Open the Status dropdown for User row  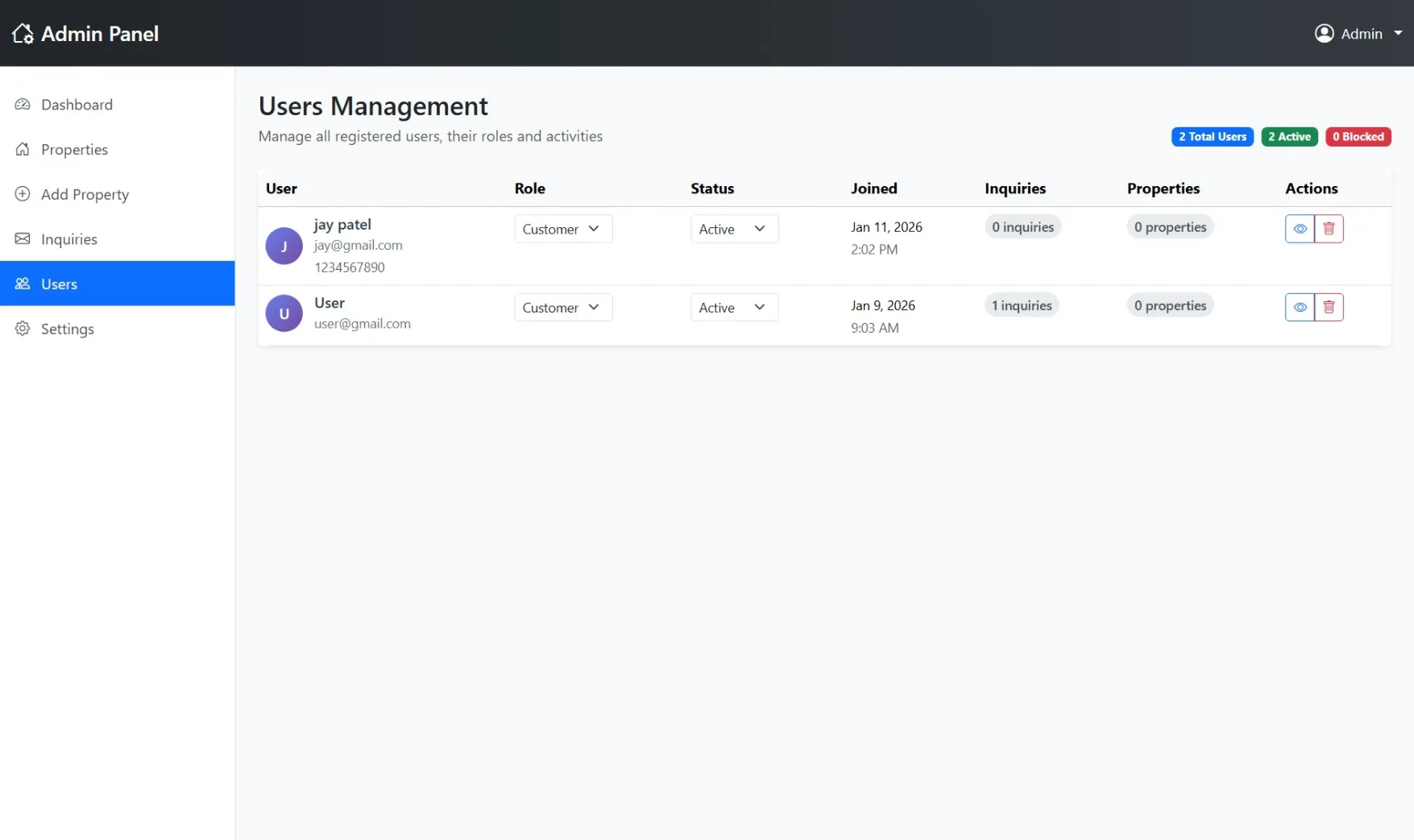[733, 307]
